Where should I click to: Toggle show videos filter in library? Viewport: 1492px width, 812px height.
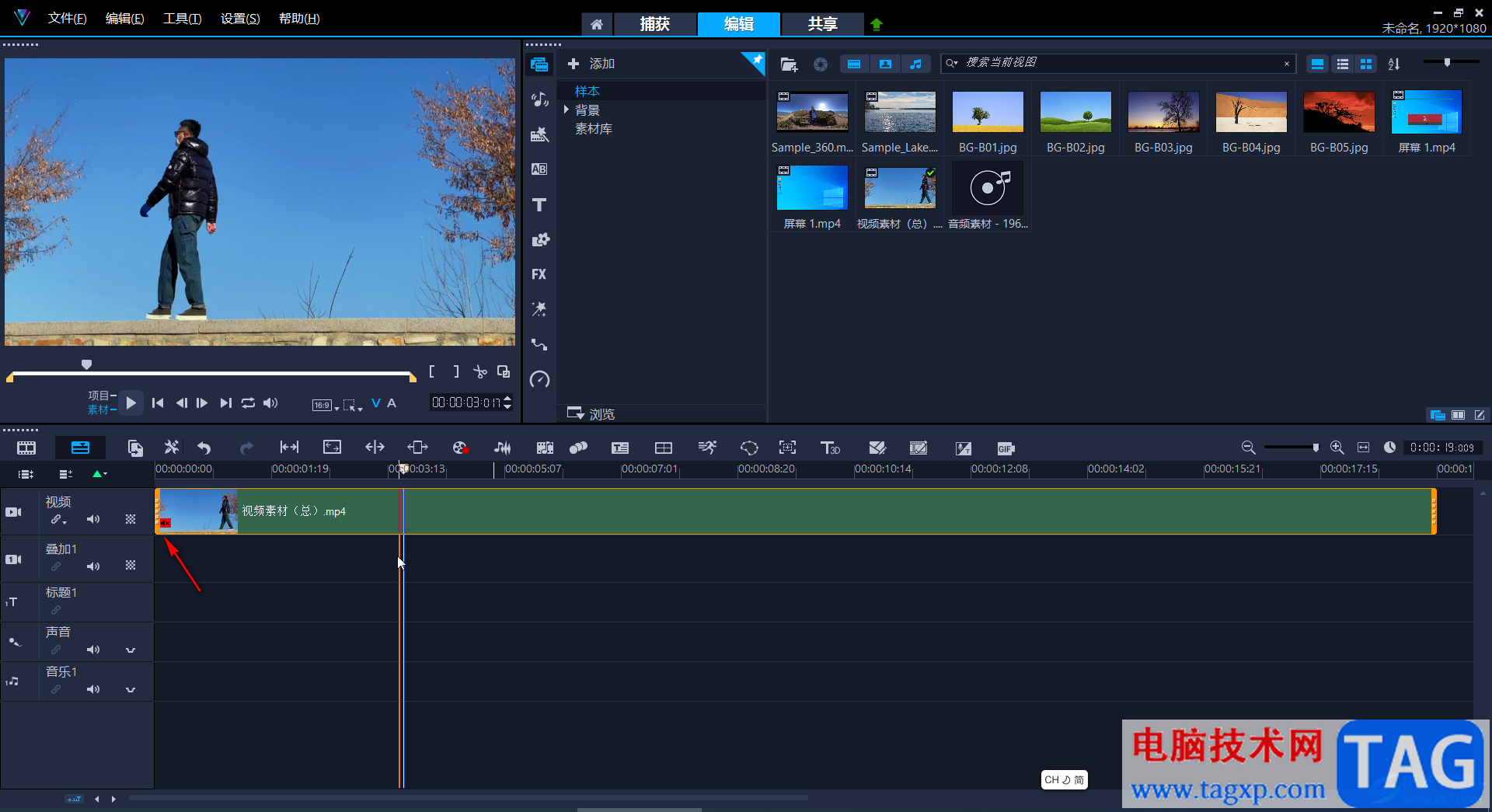(x=854, y=64)
